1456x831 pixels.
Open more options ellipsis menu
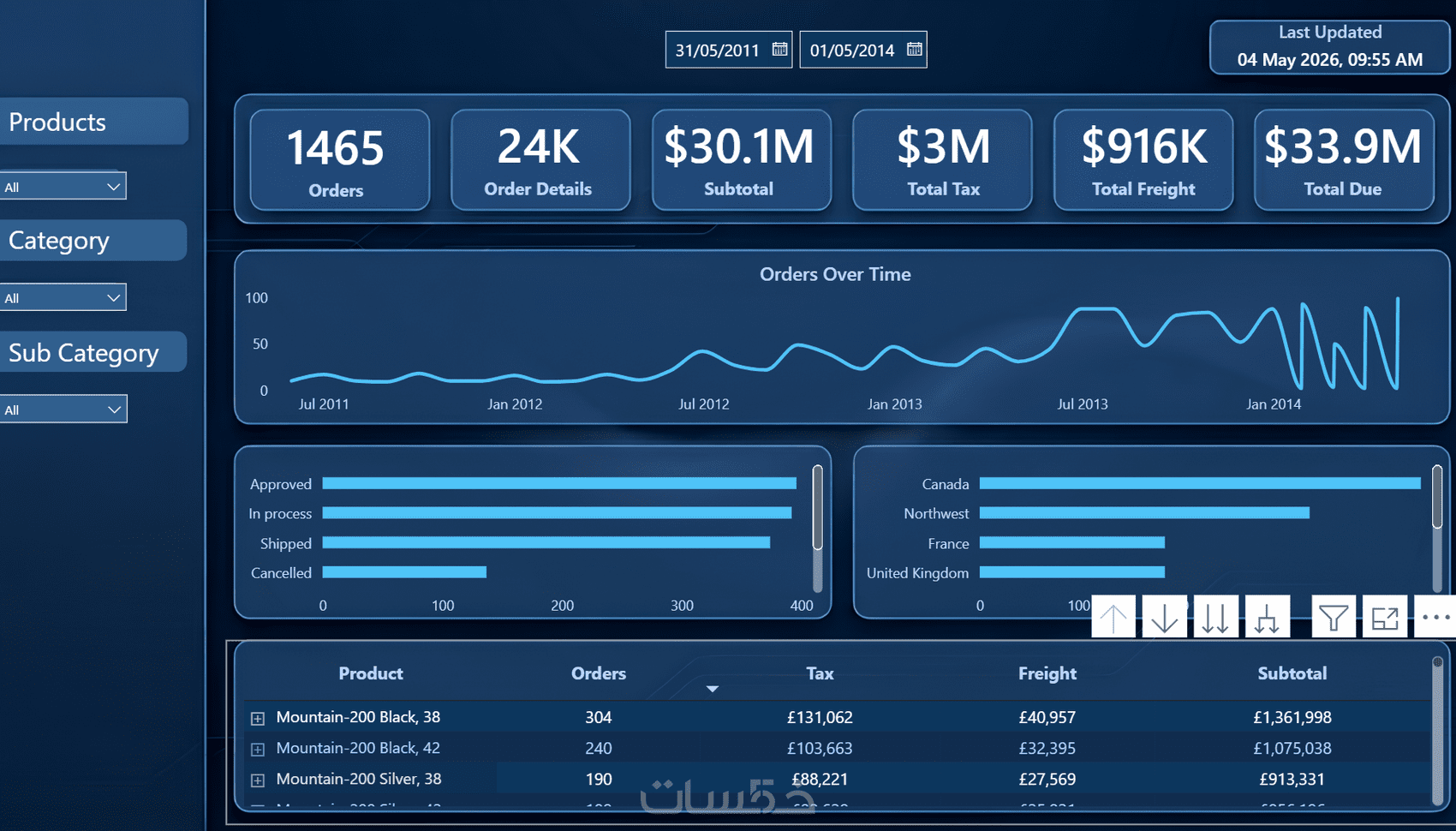tap(1435, 617)
